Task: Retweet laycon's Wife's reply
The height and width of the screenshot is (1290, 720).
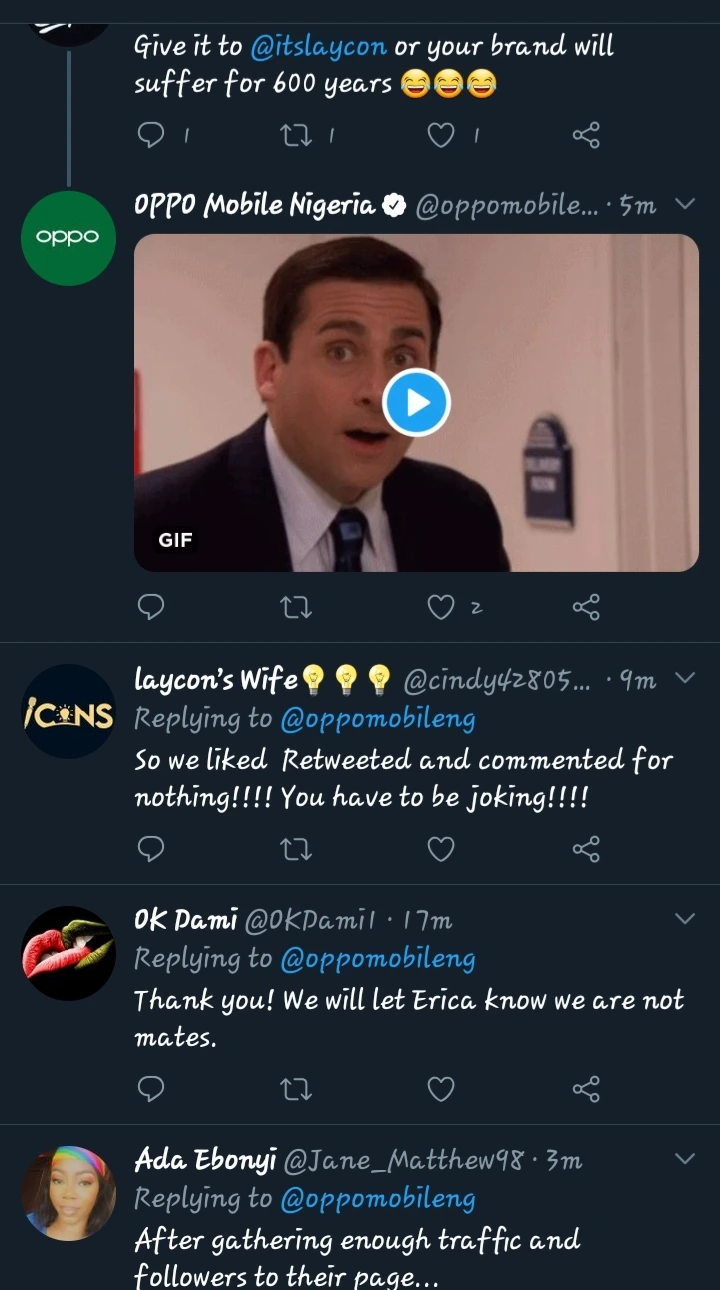Action: pos(297,849)
